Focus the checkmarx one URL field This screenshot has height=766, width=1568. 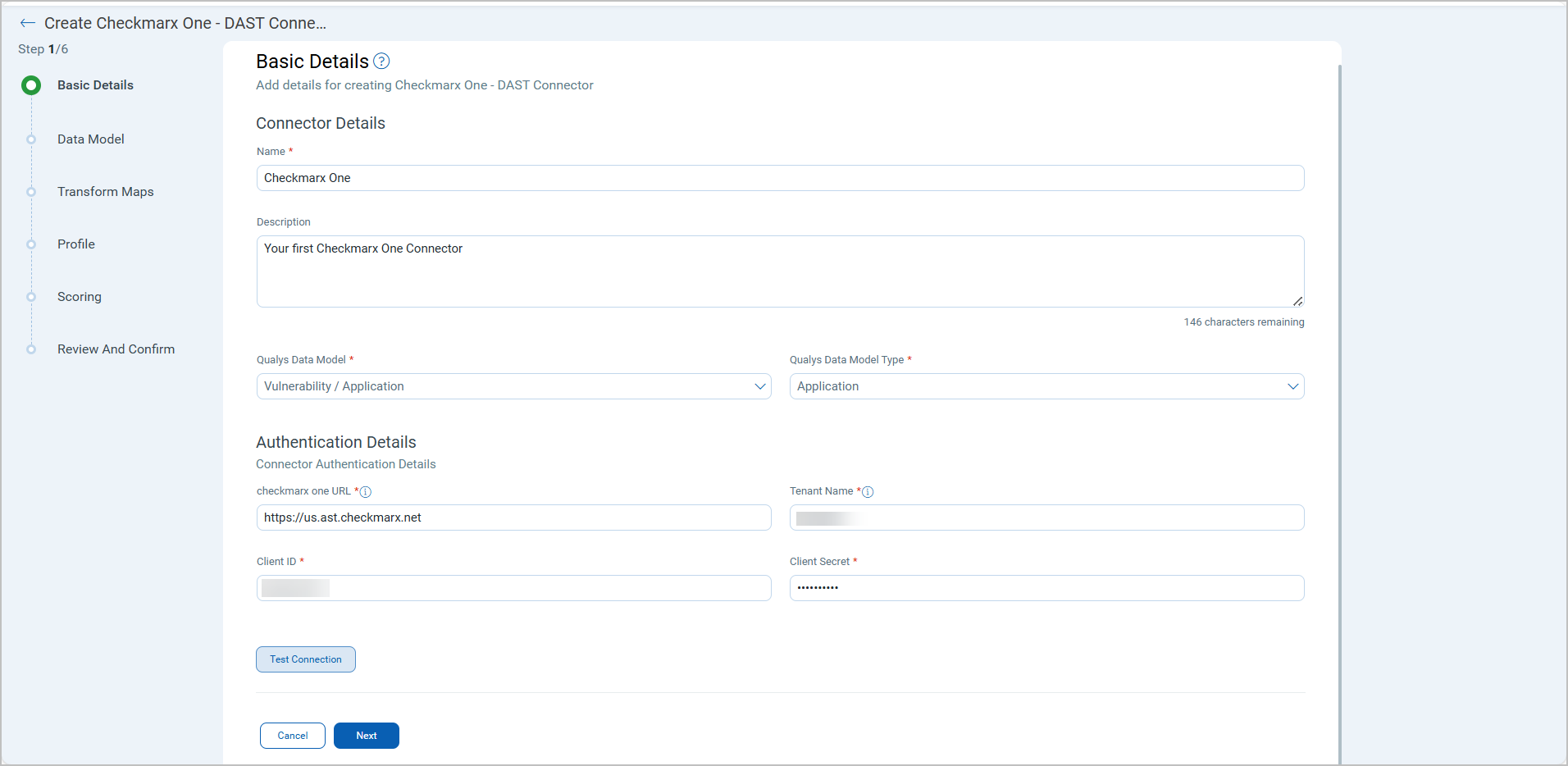(513, 518)
